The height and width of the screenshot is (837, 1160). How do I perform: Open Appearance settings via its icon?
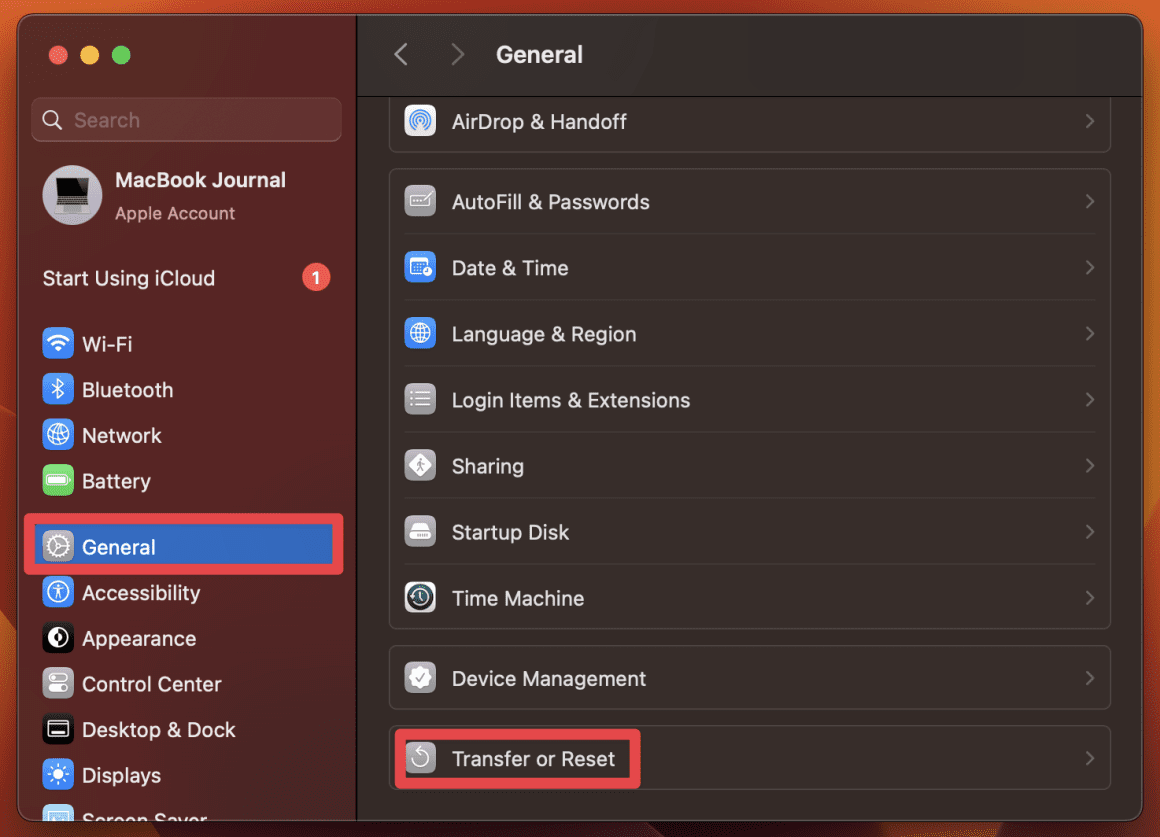point(58,638)
